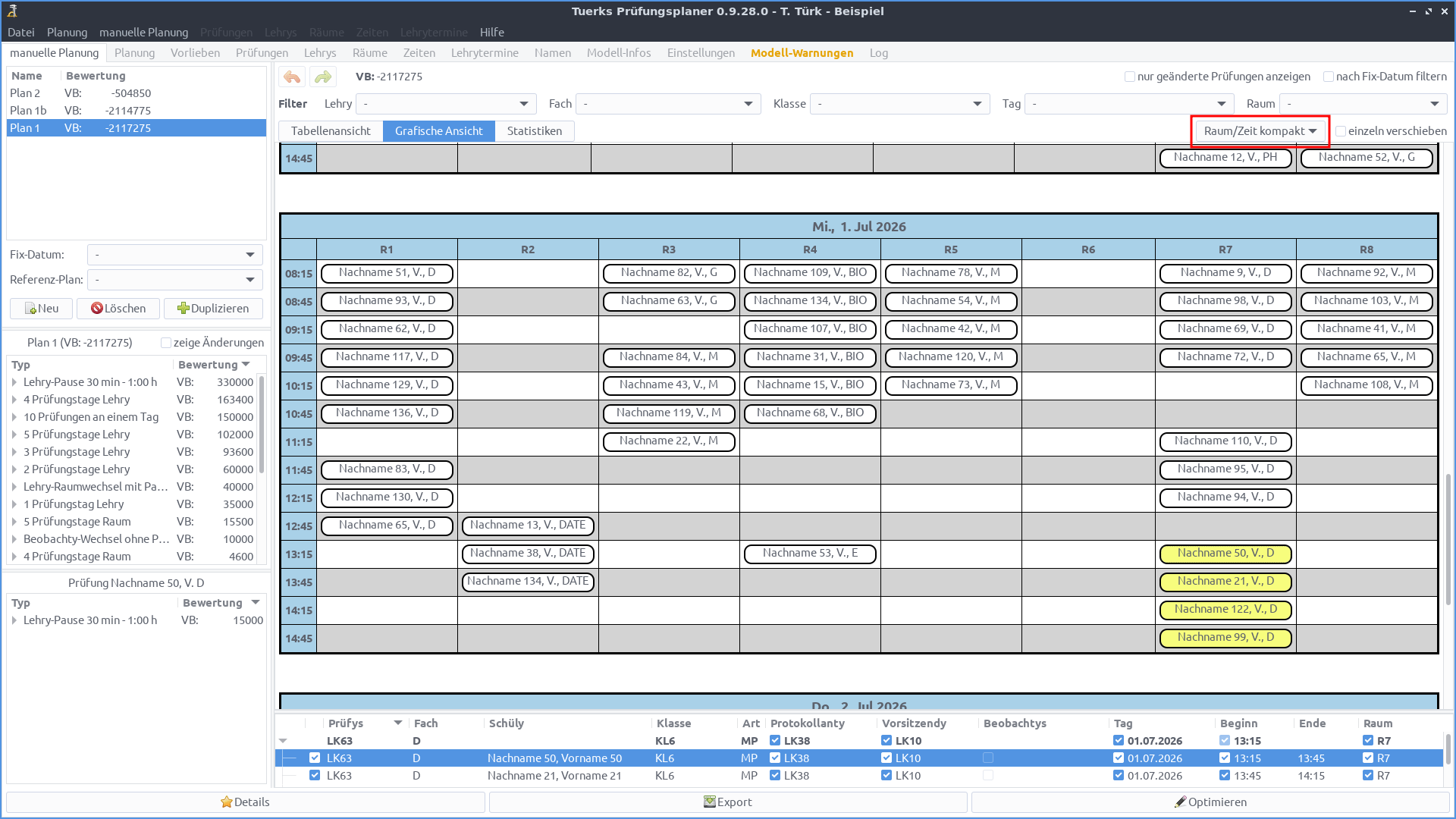Image resolution: width=1456 pixels, height=819 pixels.
Task: Open the Lehry filter dropdown
Action: coord(446,104)
